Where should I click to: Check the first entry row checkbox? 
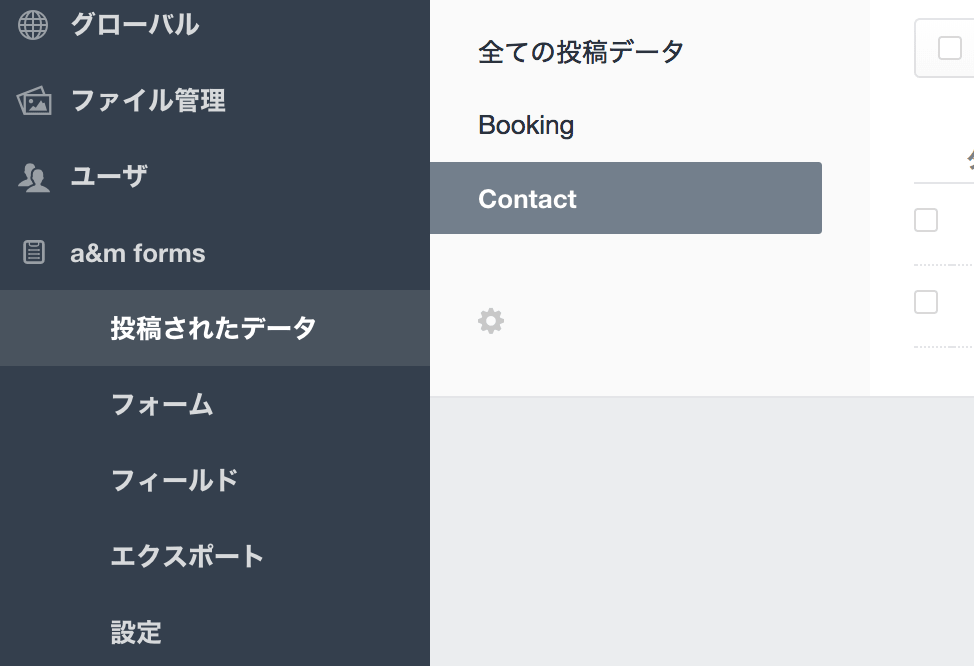click(x=926, y=220)
